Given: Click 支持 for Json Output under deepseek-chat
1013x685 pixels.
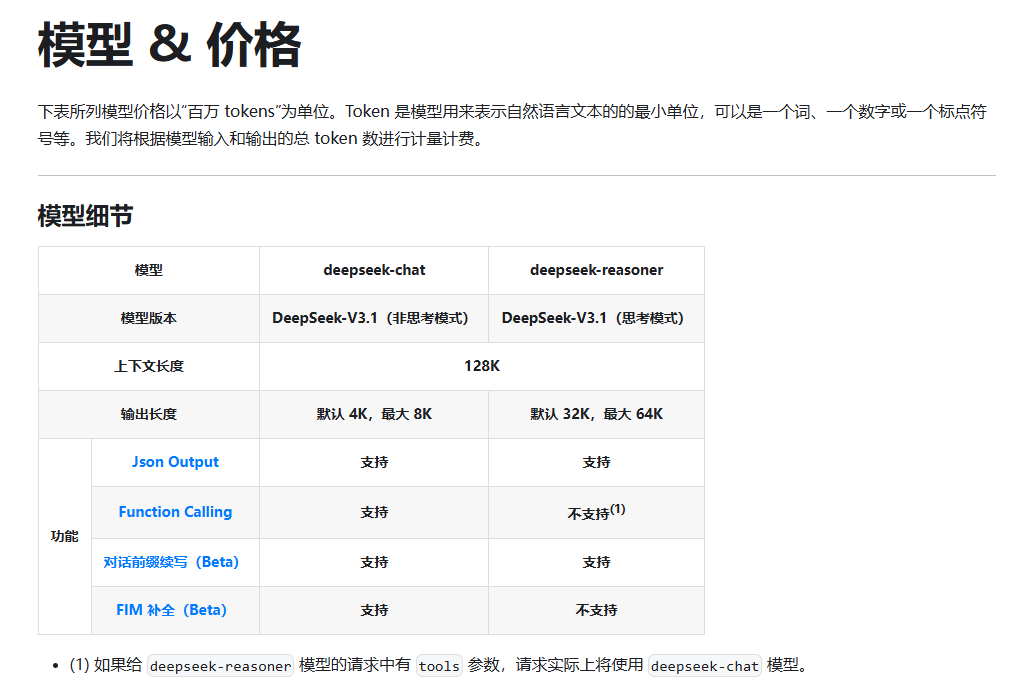Looking at the screenshot, I should 374,462.
